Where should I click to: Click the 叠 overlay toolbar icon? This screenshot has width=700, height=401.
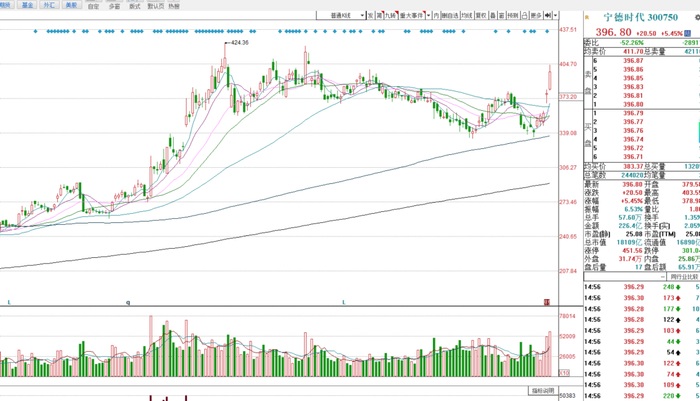(x=493, y=16)
